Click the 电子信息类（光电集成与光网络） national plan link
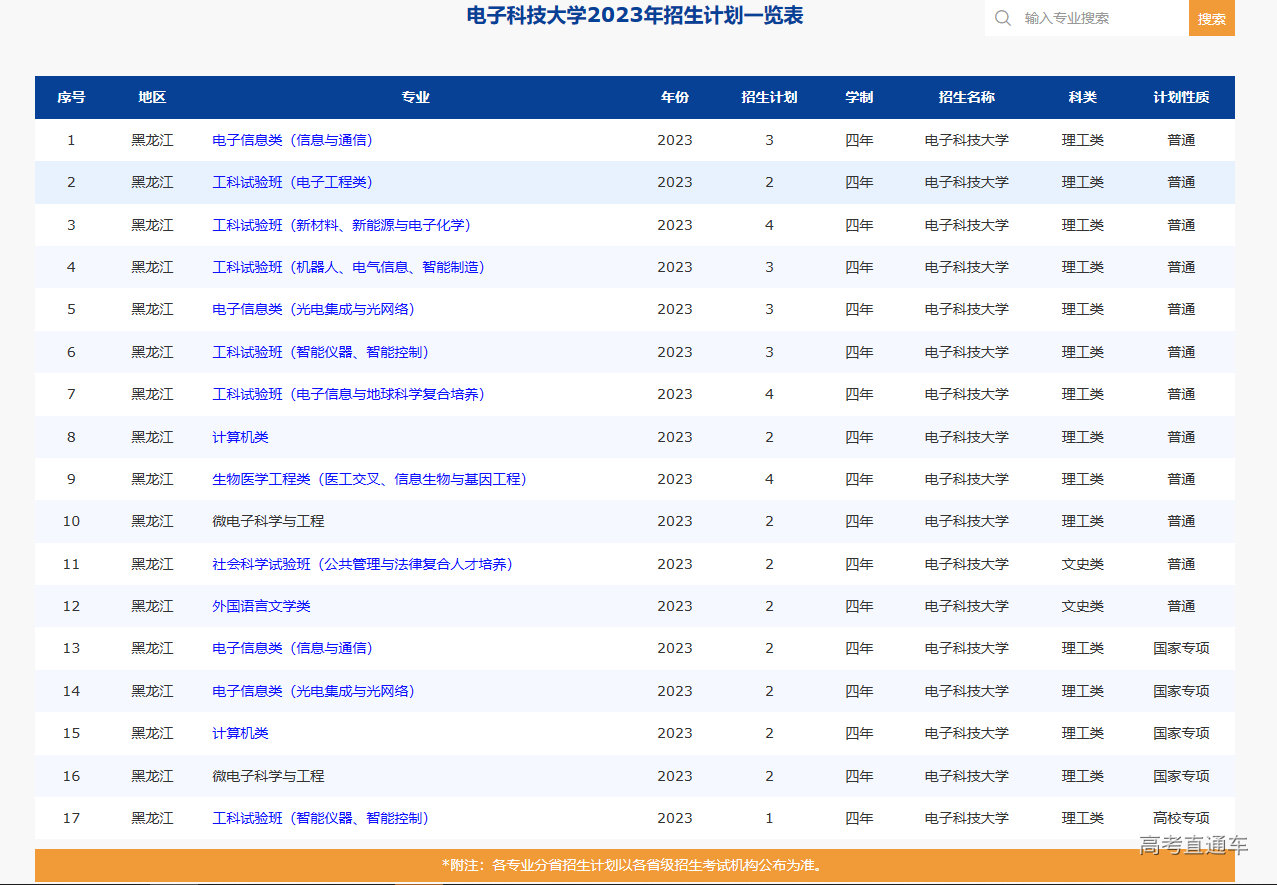Screen dimensions: 1277x885 coord(312,690)
